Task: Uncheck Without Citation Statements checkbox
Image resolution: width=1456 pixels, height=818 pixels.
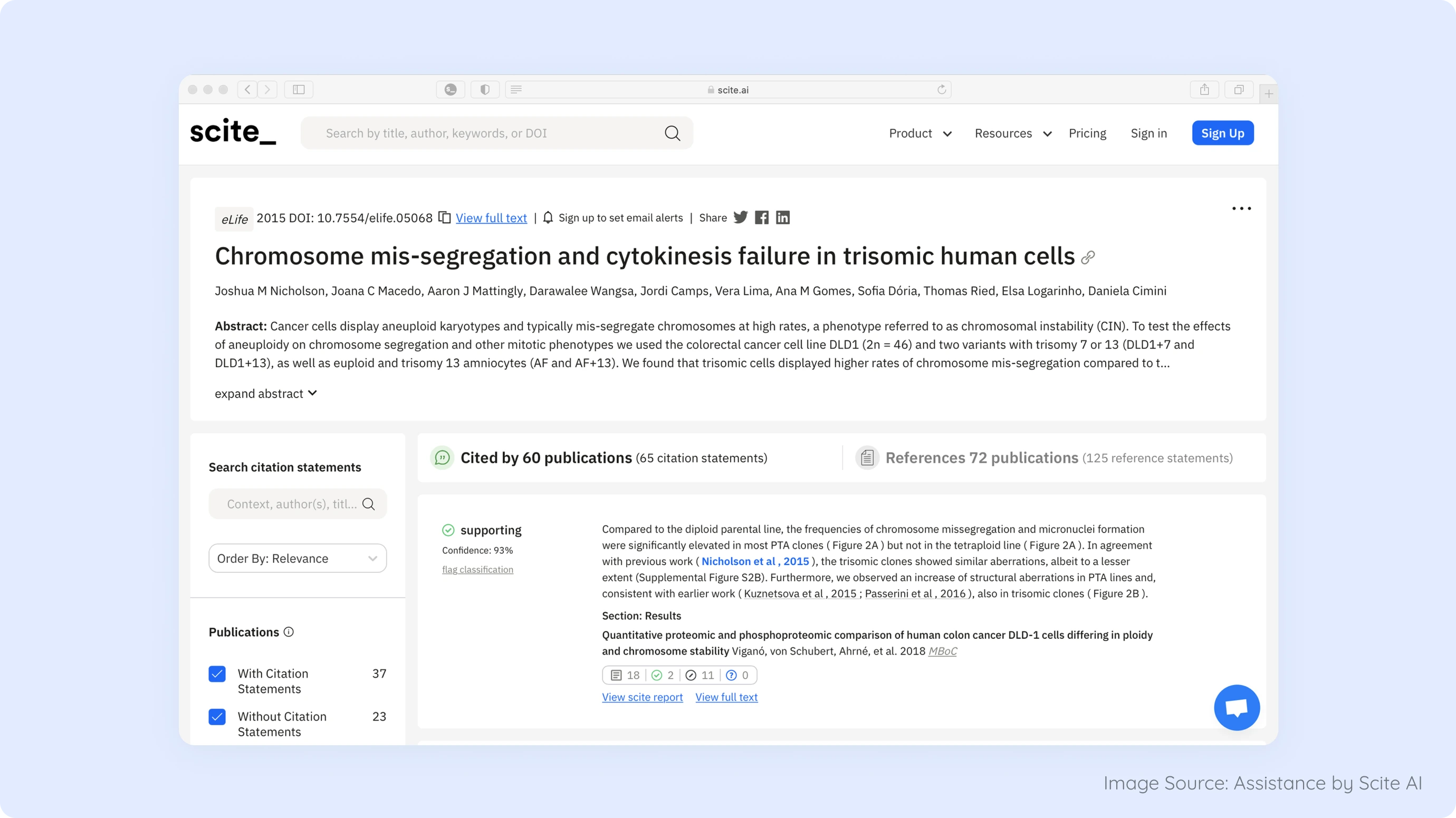Action: click(217, 716)
